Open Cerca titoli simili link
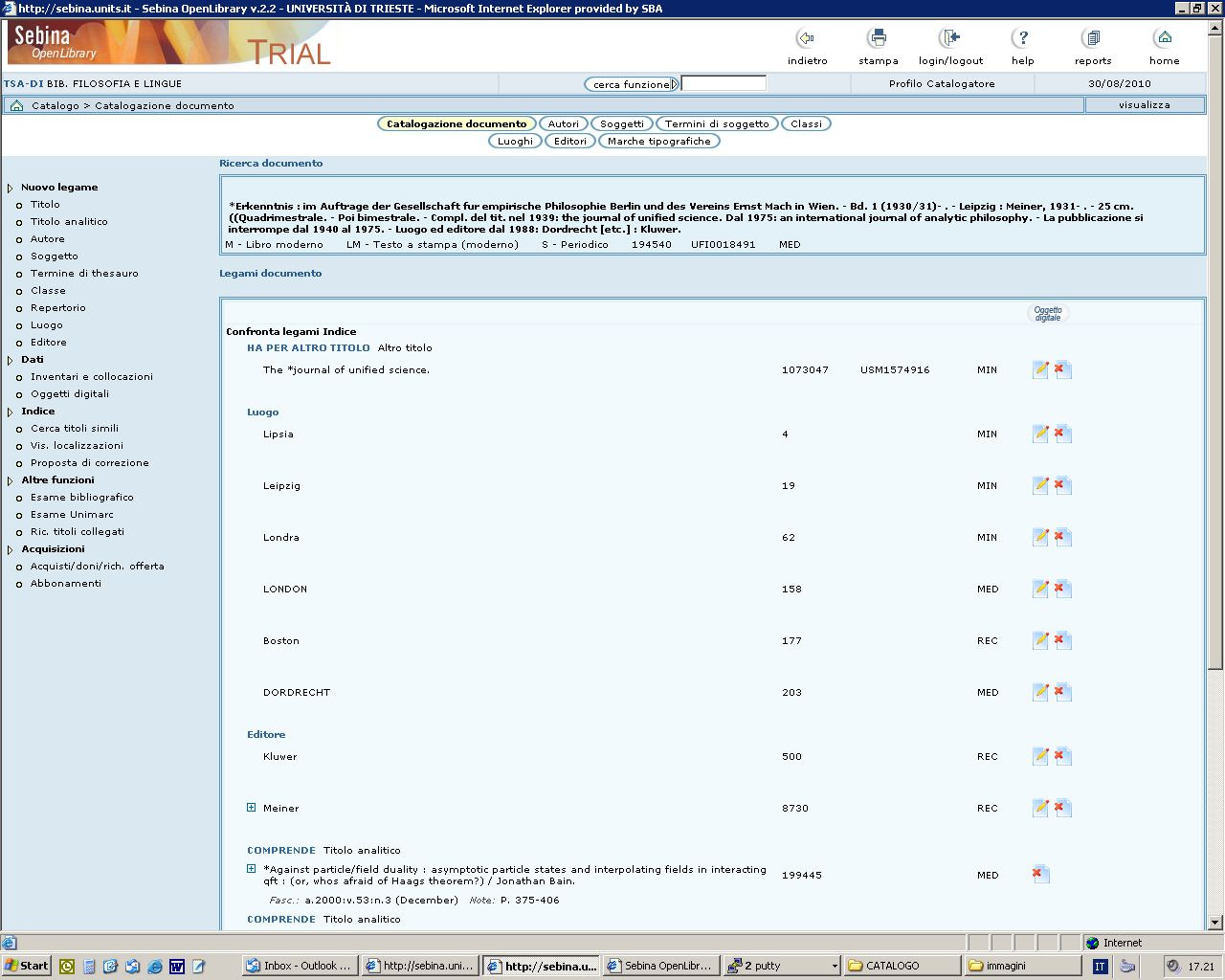This screenshot has width=1225, height=980. 75,428
